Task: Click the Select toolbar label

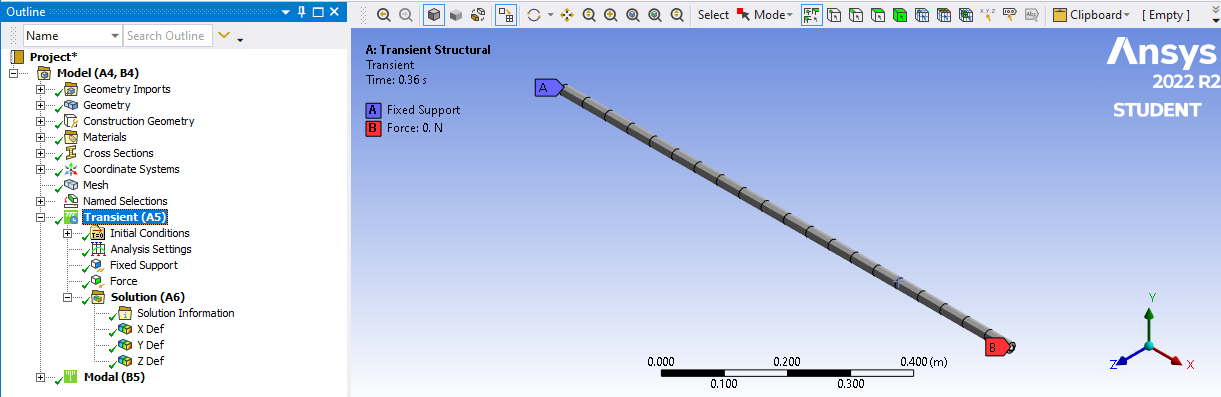Action: click(x=713, y=15)
